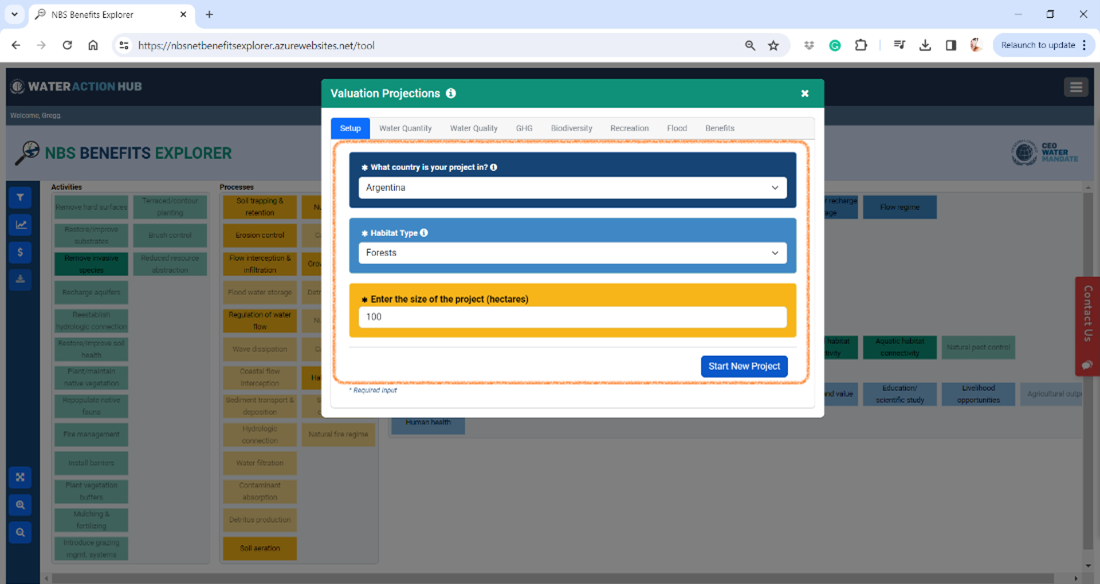Image resolution: width=1100 pixels, height=584 pixels.
Task: Open the Chrome three-dot menu
Action: coord(1084,45)
